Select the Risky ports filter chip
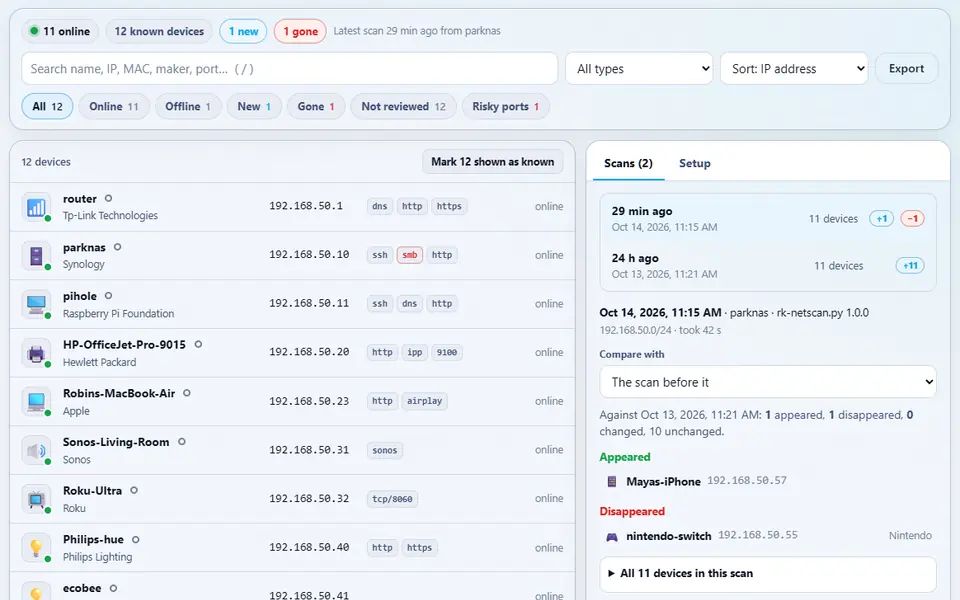960x600 pixels. pos(506,107)
